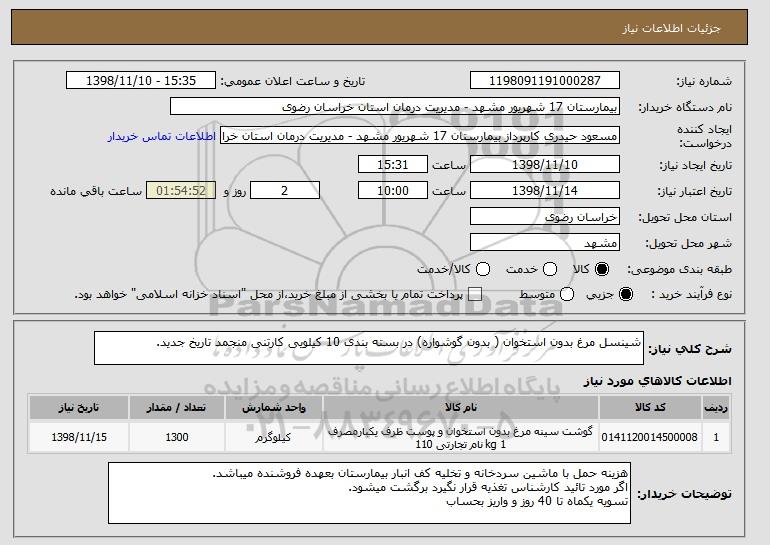Viewport: 770px width, 545px height.
Task: Select the خدمت radio button
Action: point(550,269)
